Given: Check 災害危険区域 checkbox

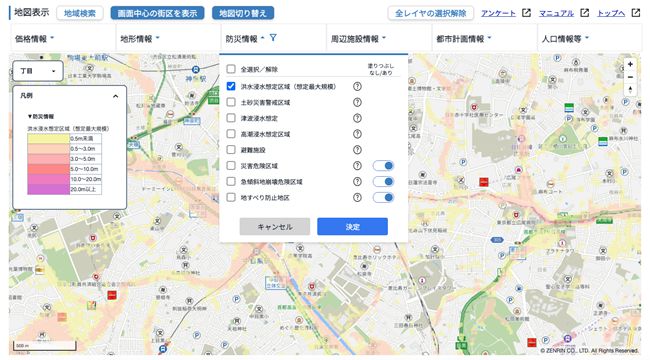Looking at the screenshot, I should (x=231, y=165).
